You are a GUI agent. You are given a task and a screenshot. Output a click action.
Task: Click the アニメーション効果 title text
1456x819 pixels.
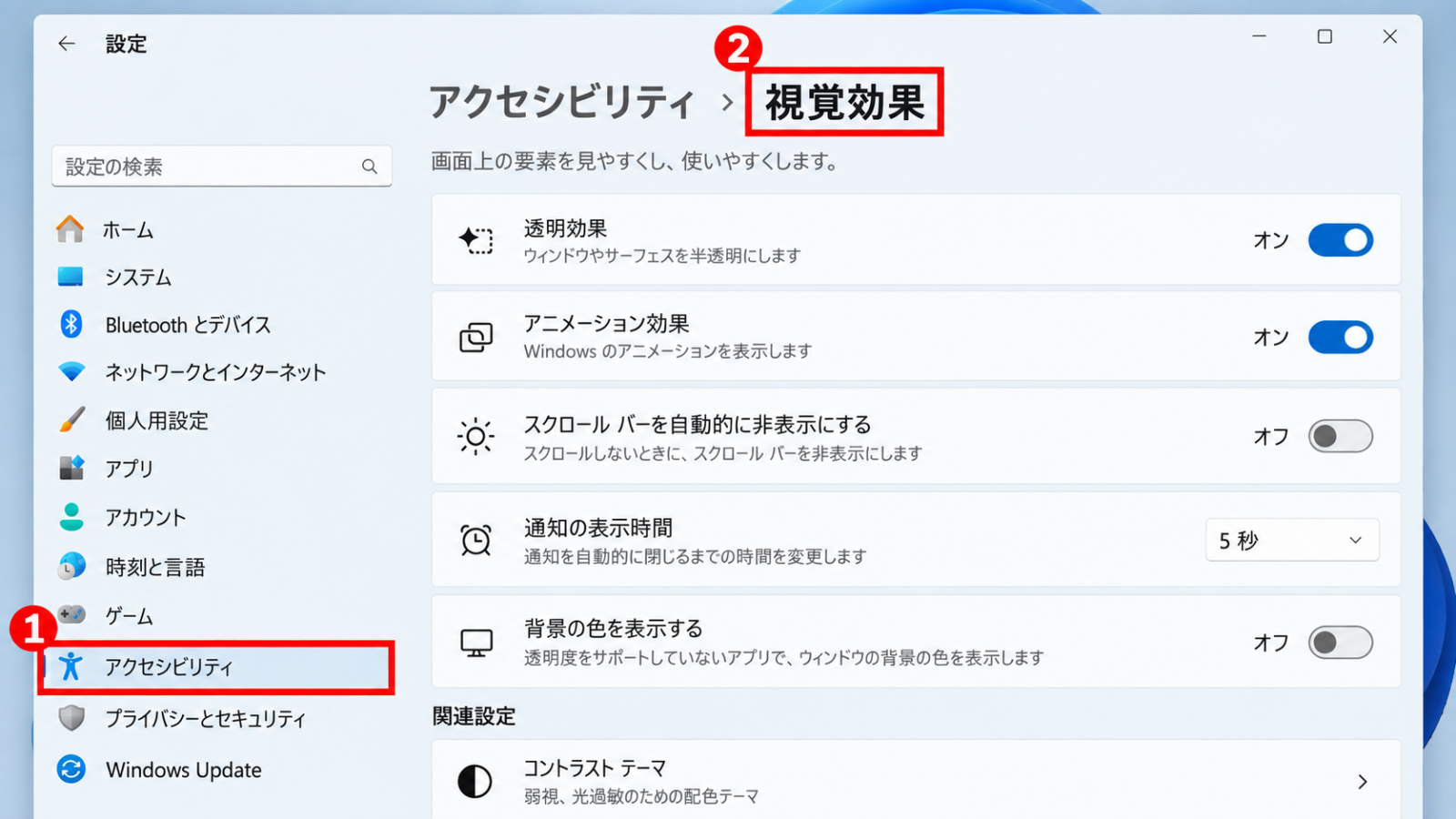(606, 324)
